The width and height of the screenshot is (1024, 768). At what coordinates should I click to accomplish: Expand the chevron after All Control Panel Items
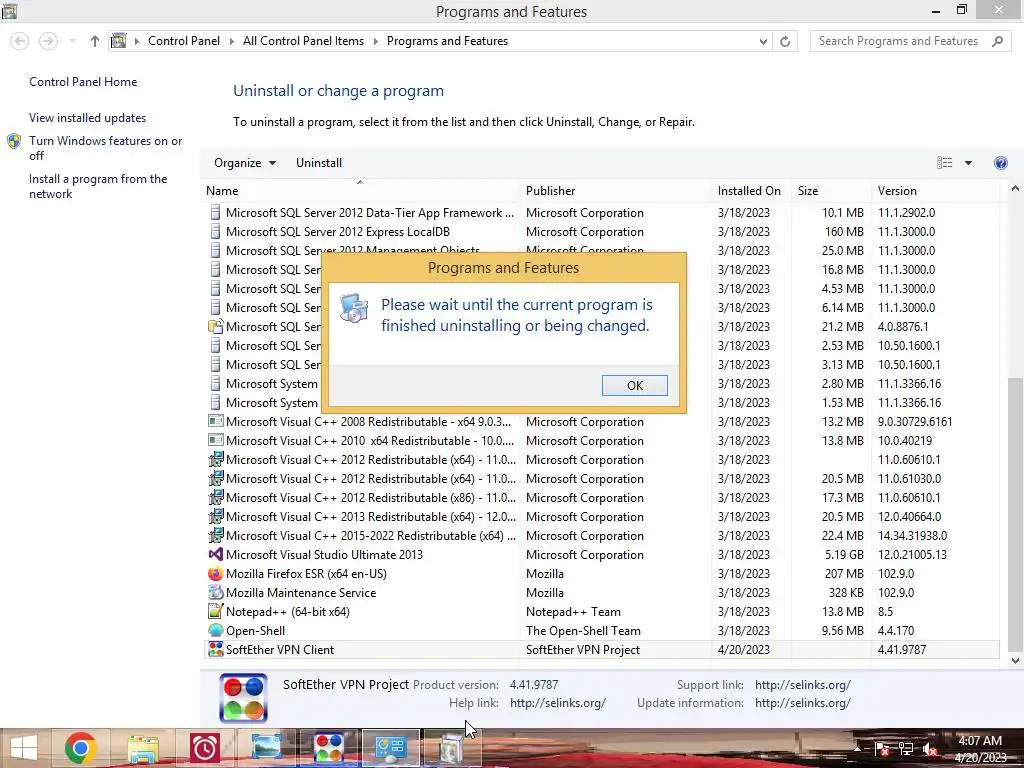click(x=376, y=41)
